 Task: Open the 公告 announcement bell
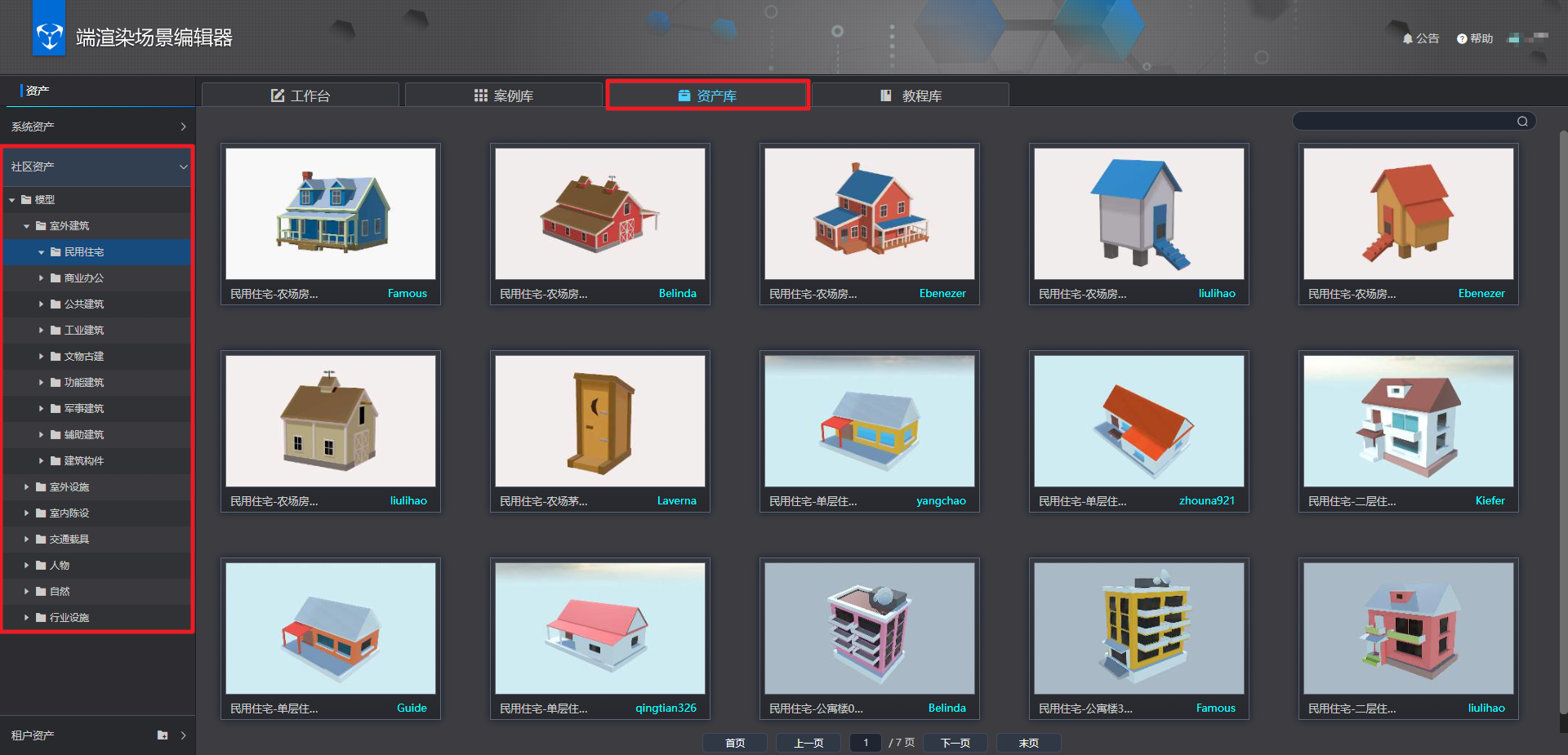pos(1420,38)
